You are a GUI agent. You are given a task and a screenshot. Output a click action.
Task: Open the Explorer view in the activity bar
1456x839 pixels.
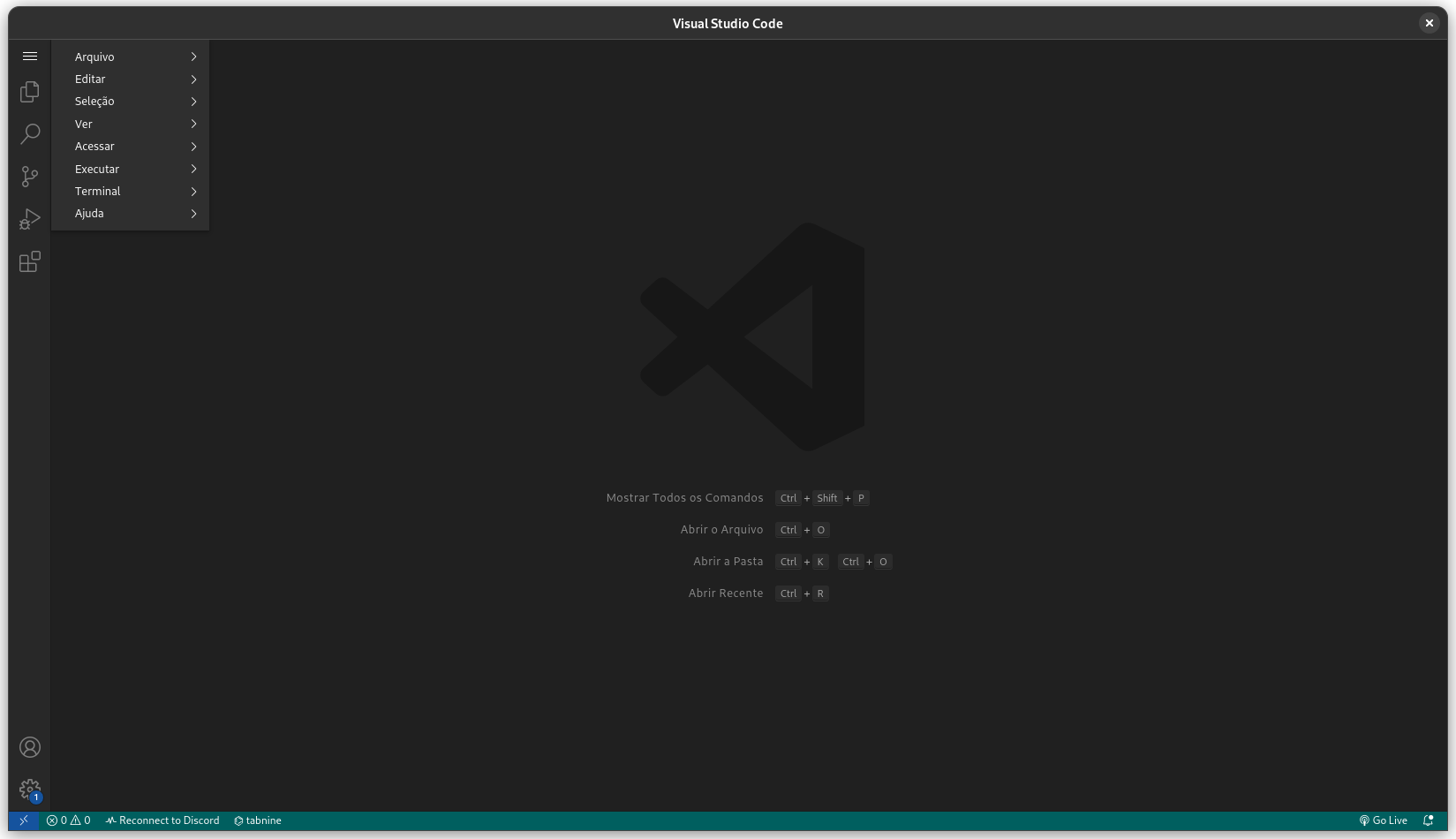[29, 91]
